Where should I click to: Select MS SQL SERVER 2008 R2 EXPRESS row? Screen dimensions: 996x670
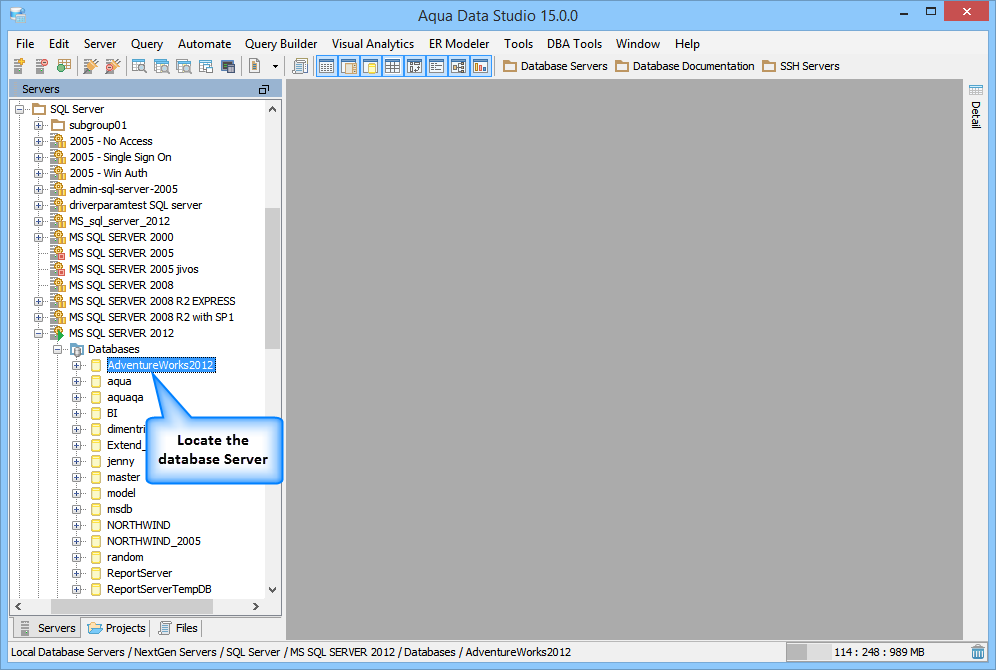click(x=152, y=301)
